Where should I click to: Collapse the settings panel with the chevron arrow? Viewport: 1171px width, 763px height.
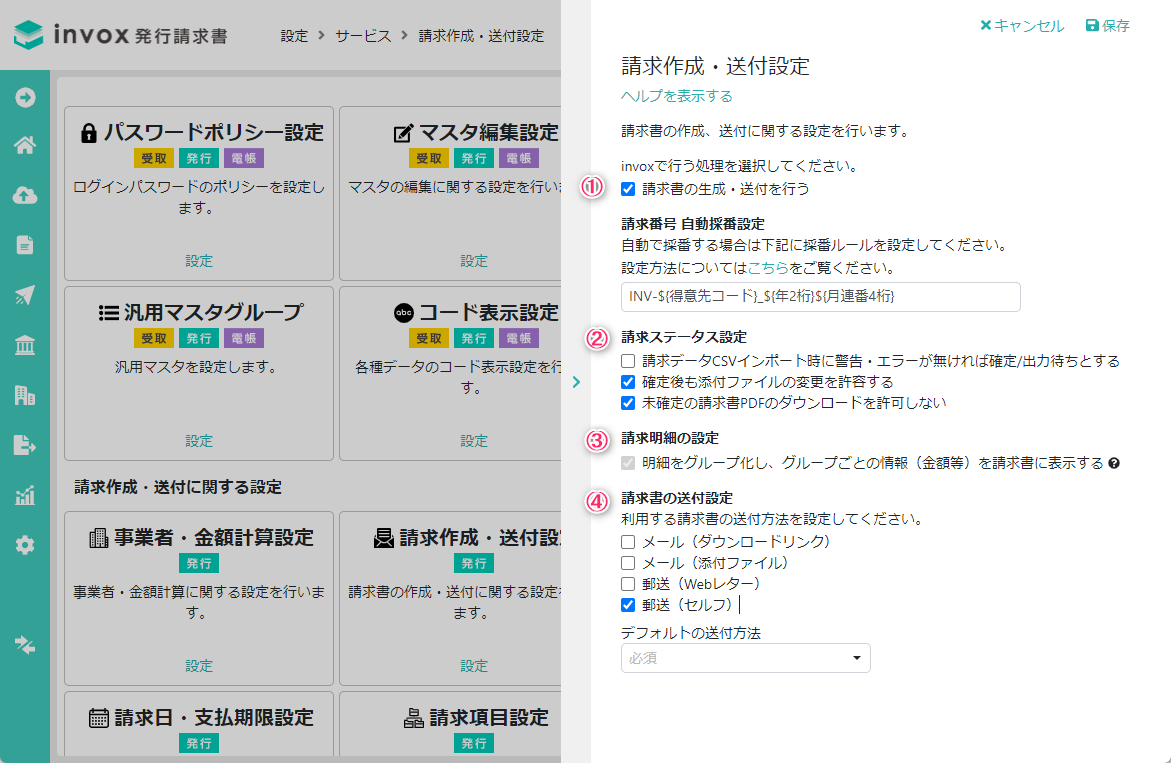point(576,381)
